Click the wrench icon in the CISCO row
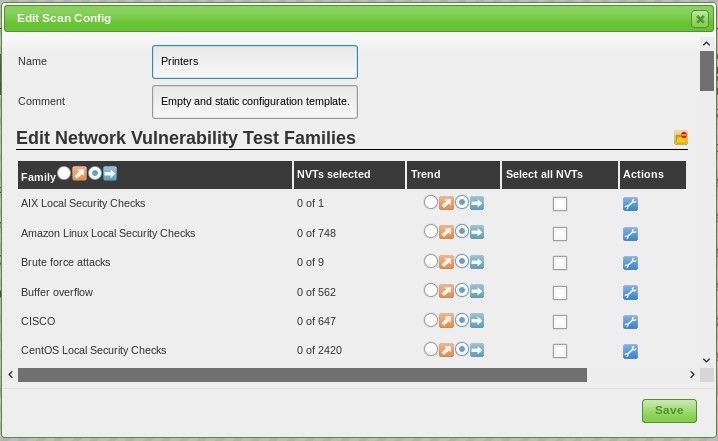Screen dimensions: 718x441 630,321
